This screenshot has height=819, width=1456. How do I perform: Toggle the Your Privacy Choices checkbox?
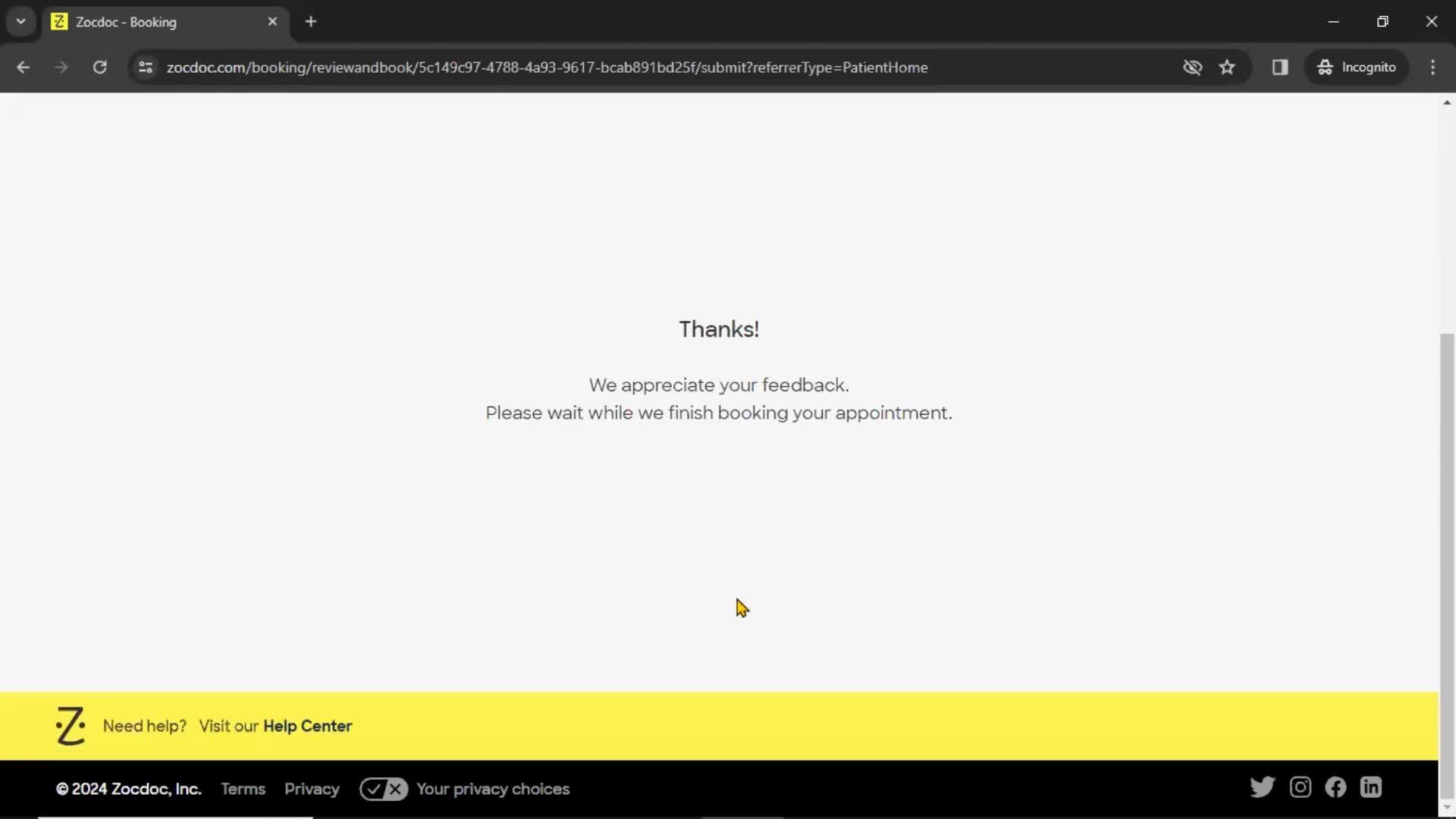pos(383,789)
